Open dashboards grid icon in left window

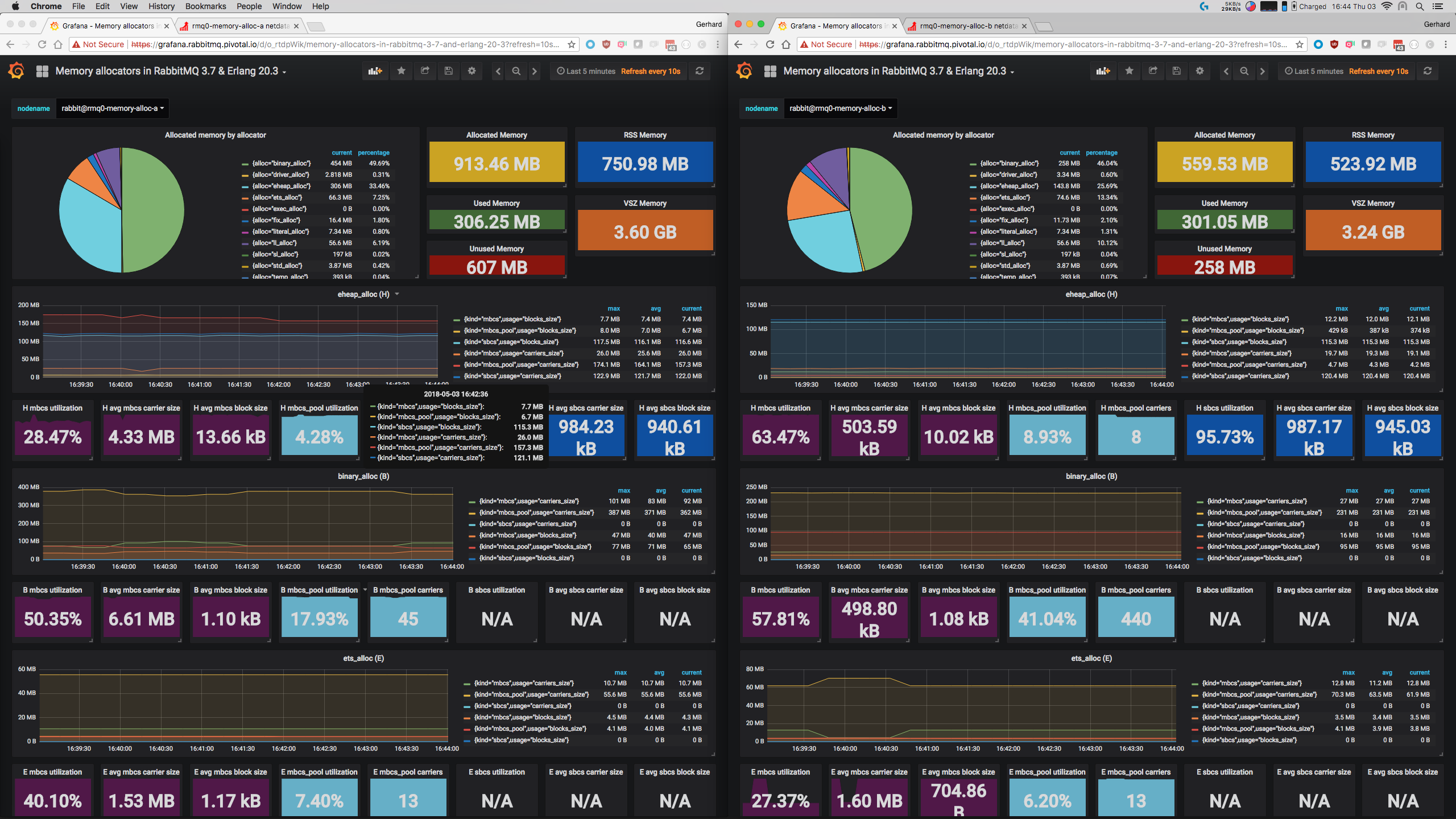point(42,71)
